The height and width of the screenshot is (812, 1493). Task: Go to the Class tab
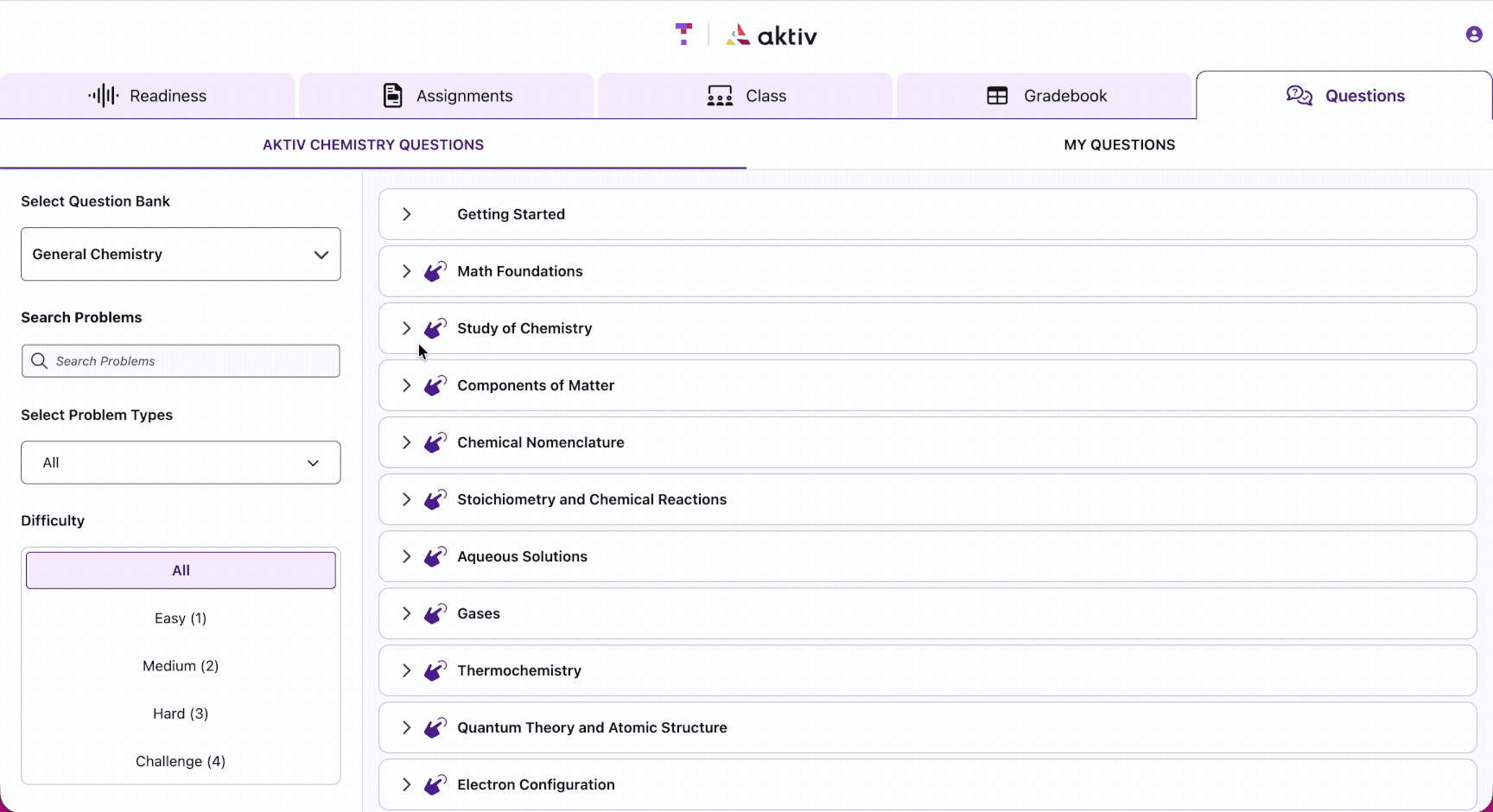746,96
